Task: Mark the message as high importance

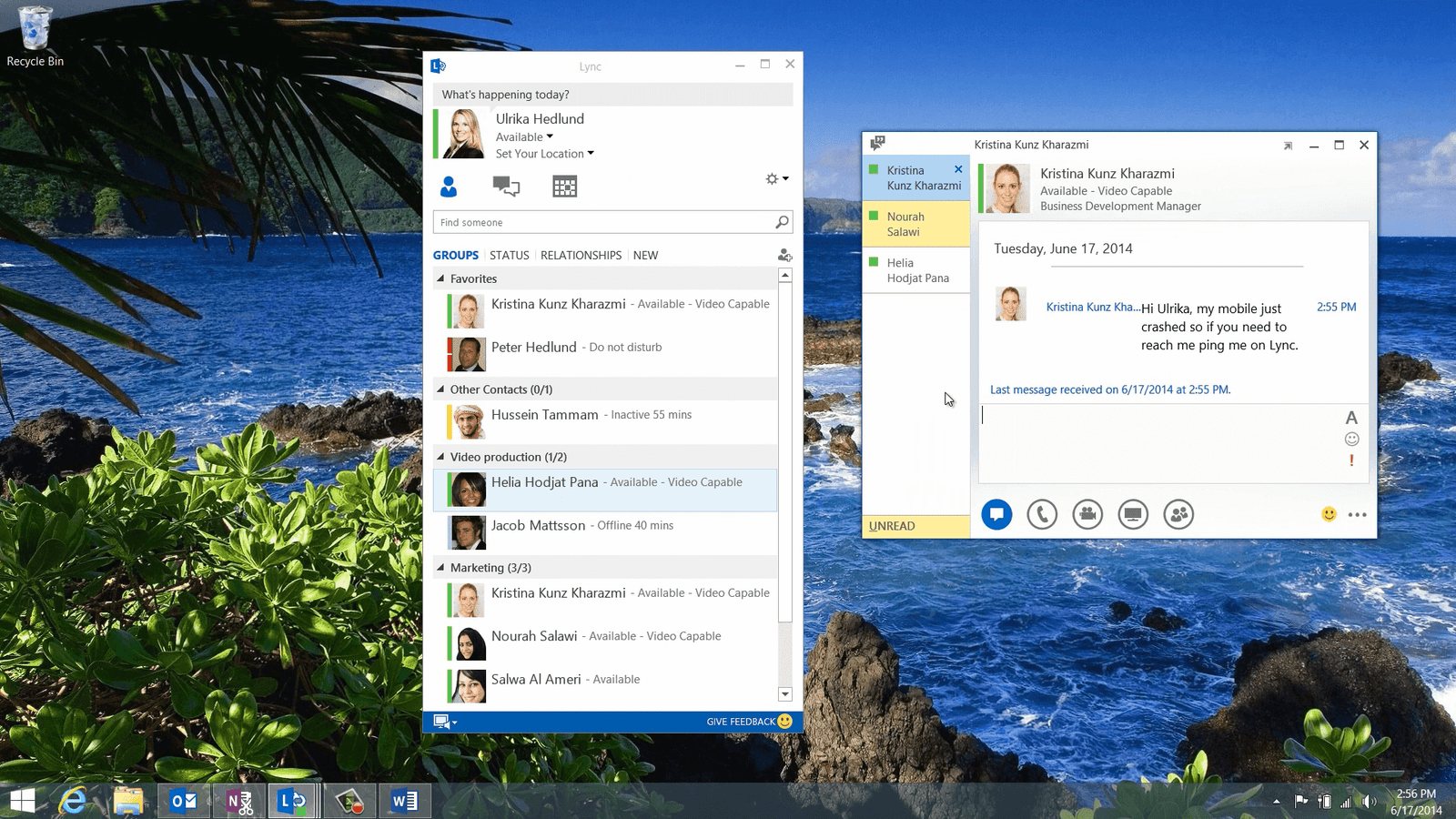Action: click(x=1351, y=460)
